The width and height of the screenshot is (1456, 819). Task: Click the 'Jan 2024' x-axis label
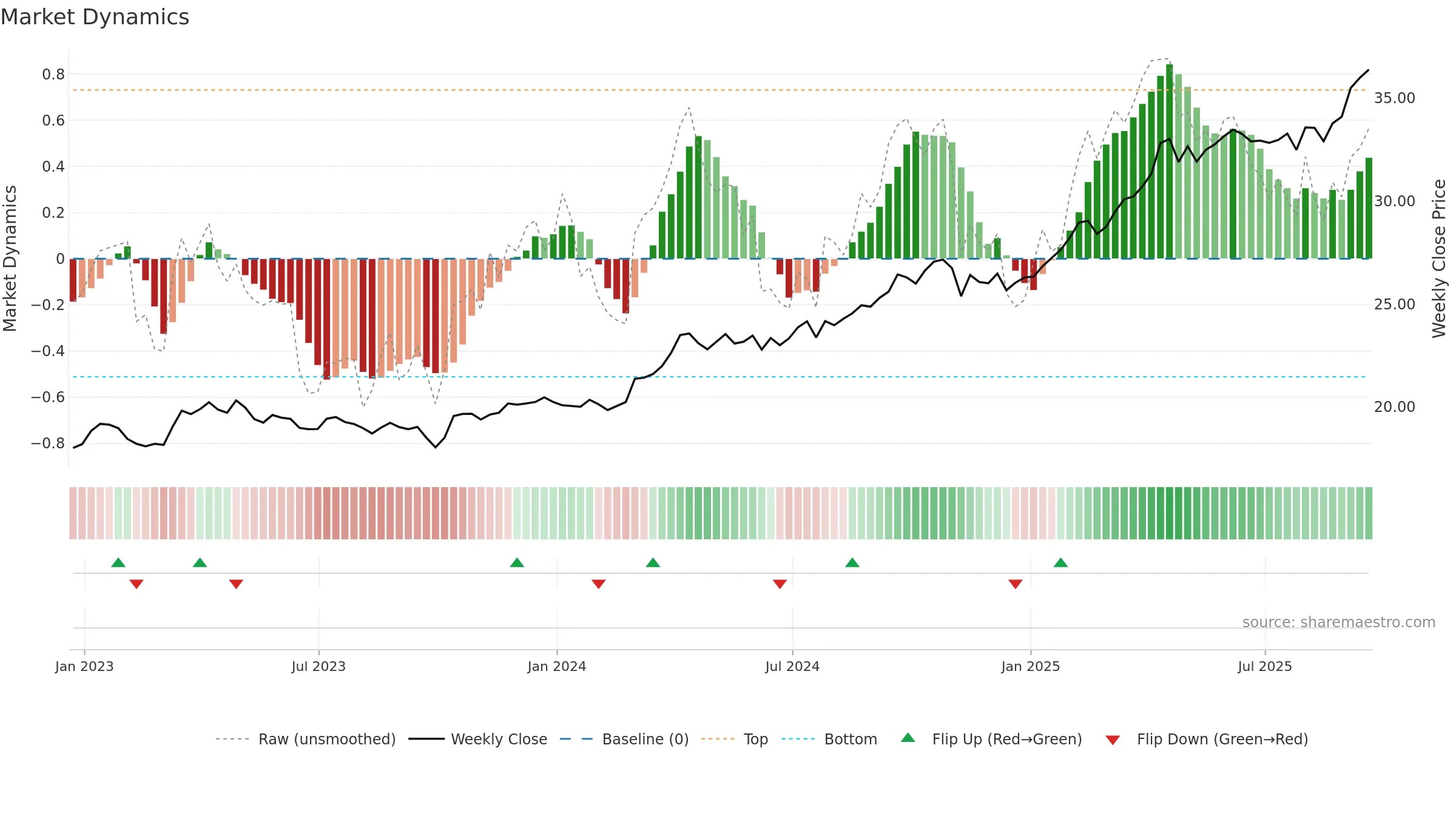tap(557, 666)
